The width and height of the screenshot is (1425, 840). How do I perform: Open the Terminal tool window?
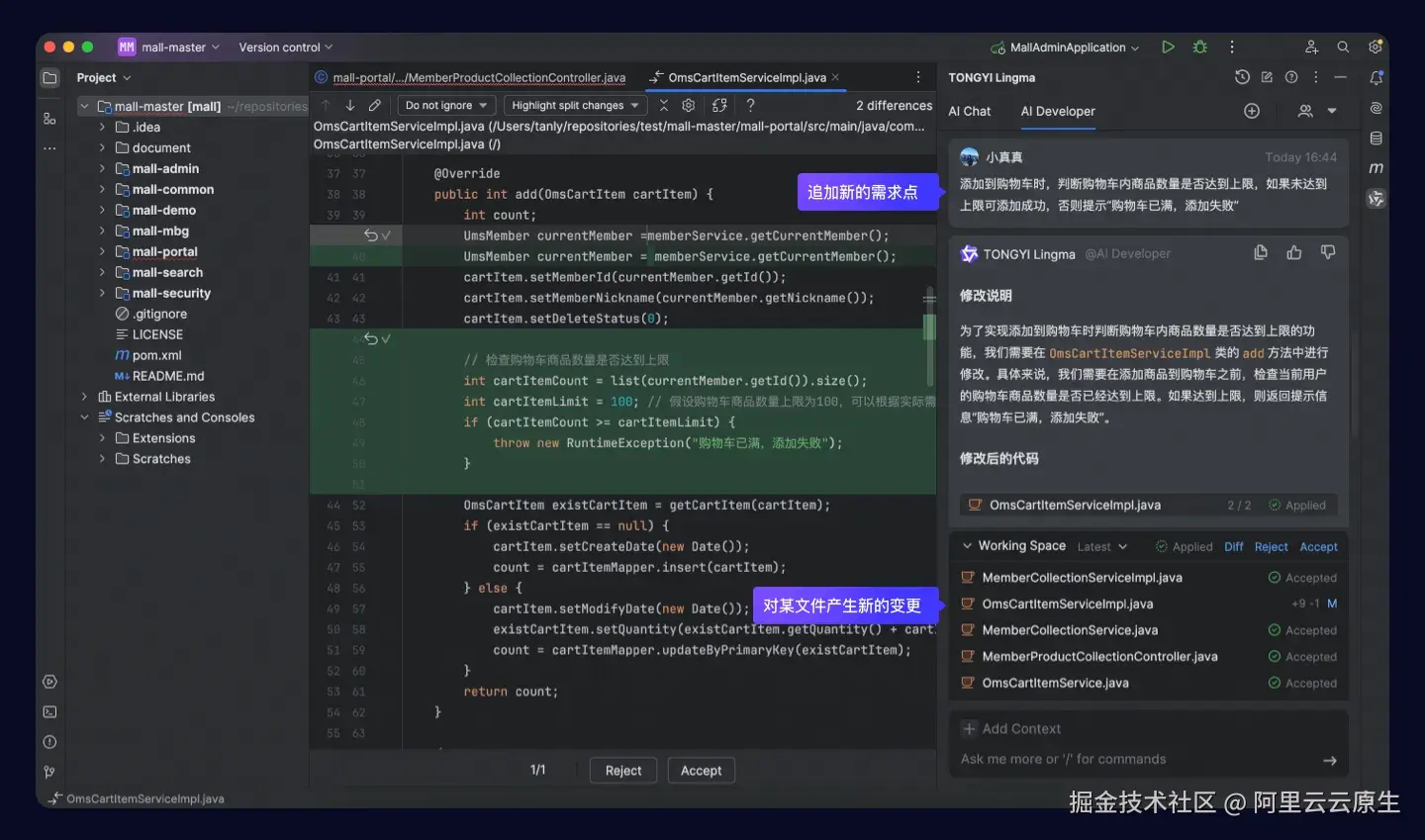[x=49, y=711]
